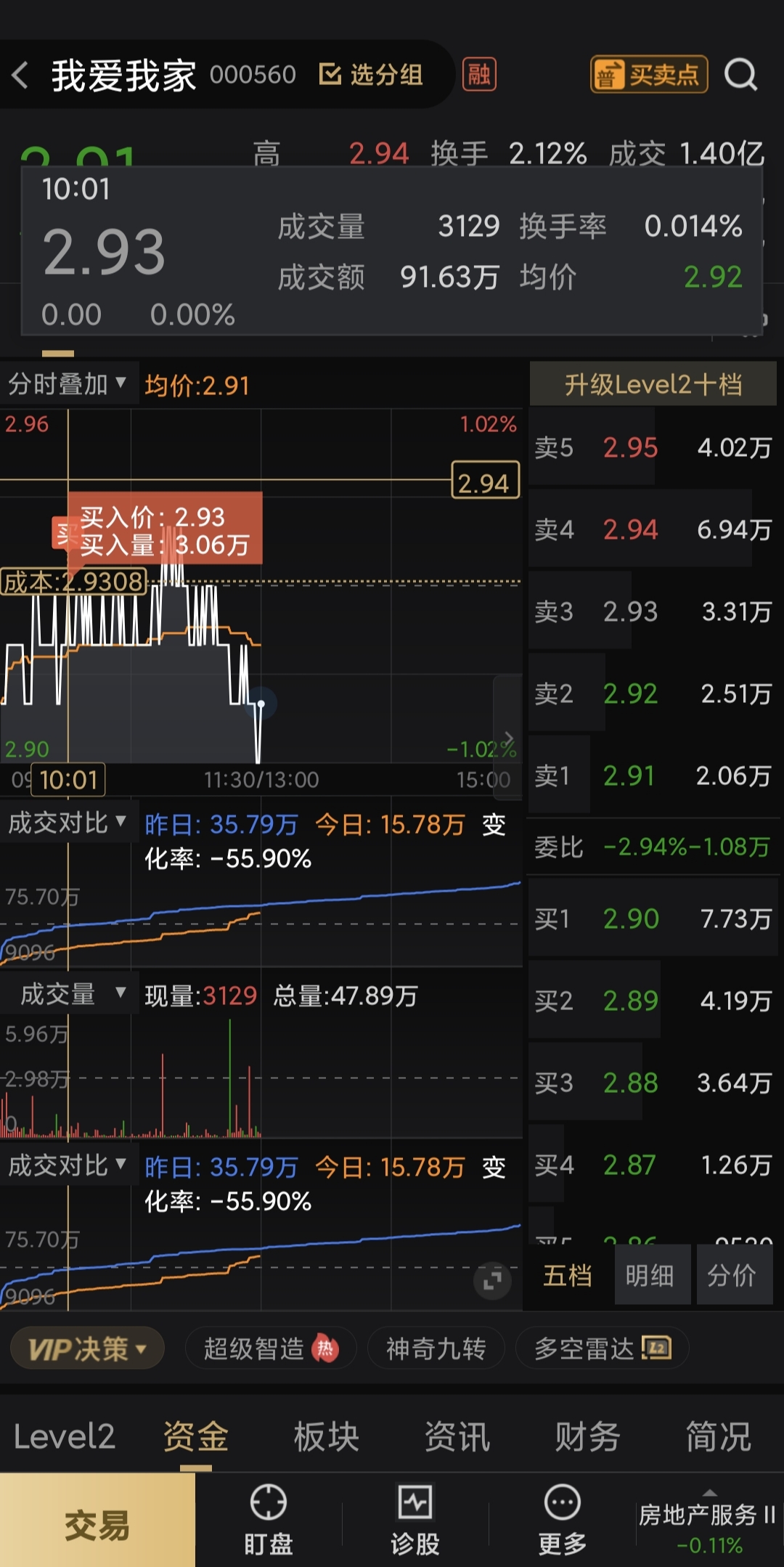
Task: Tap the 盯盘 watch crosshair icon
Action: pos(269,1502)
